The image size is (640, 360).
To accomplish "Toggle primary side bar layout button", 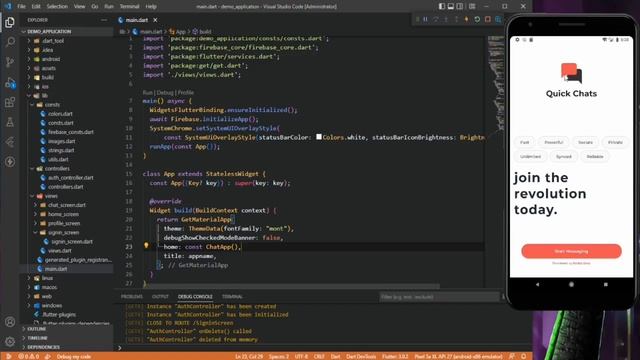I will (x=442, y=6).
